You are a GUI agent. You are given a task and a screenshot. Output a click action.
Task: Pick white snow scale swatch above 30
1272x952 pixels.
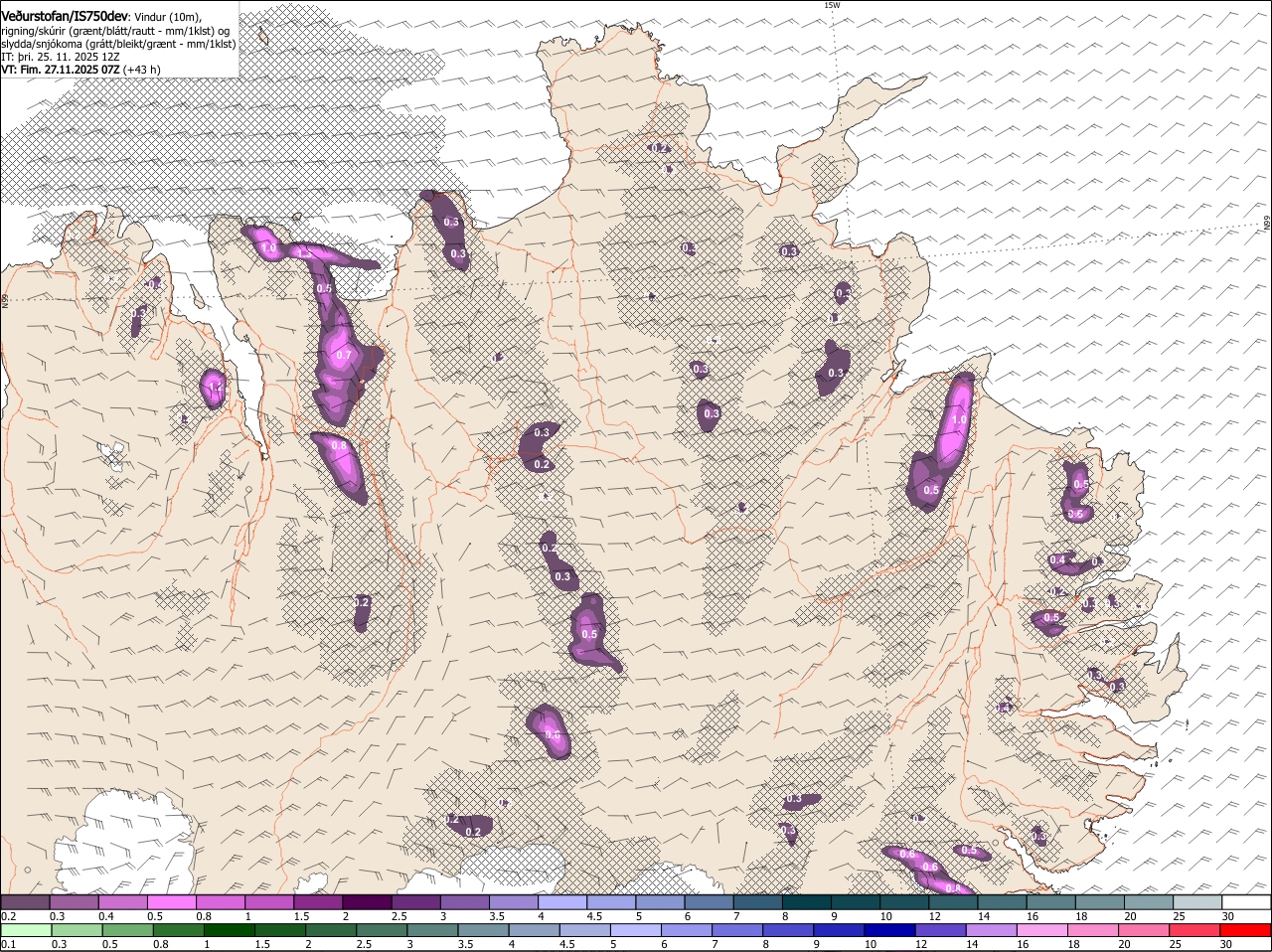1246,901
